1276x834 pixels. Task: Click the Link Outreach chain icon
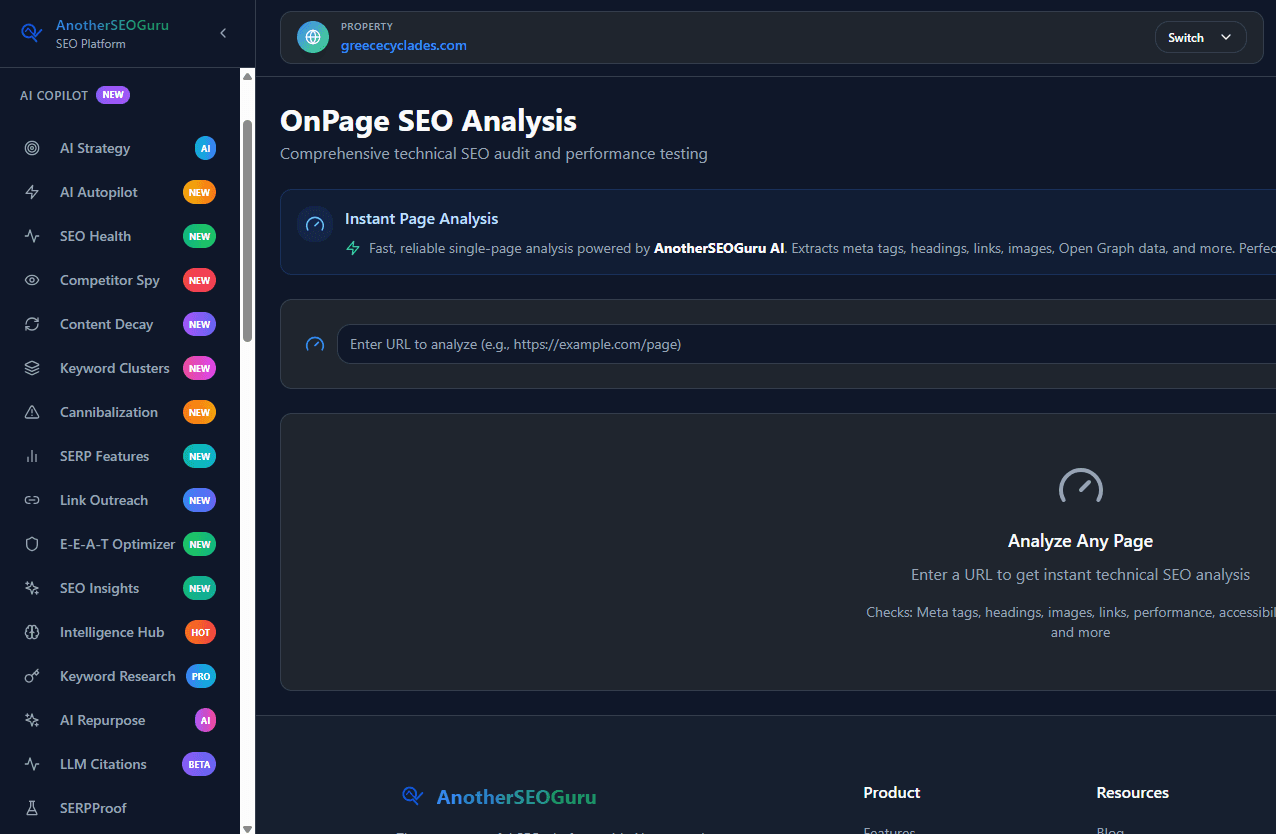pos(32,500)
